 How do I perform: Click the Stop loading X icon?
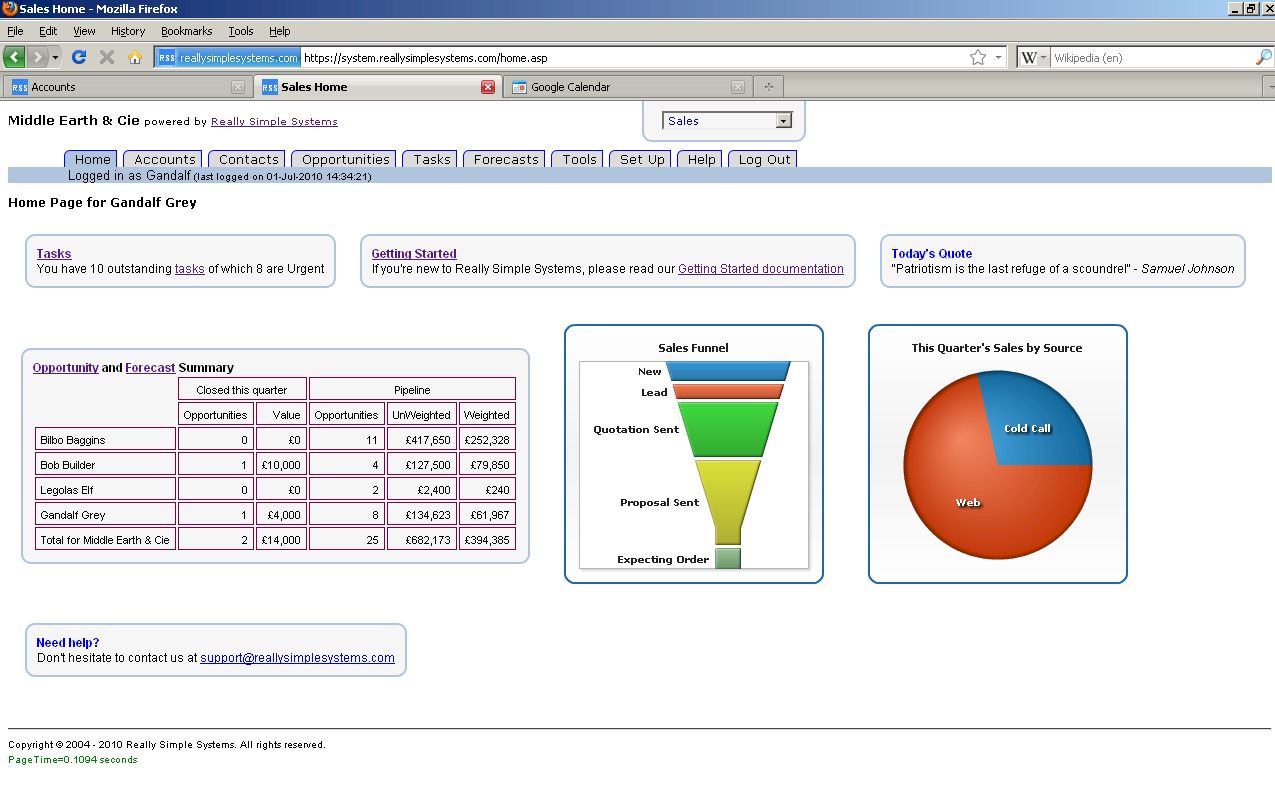107,57
